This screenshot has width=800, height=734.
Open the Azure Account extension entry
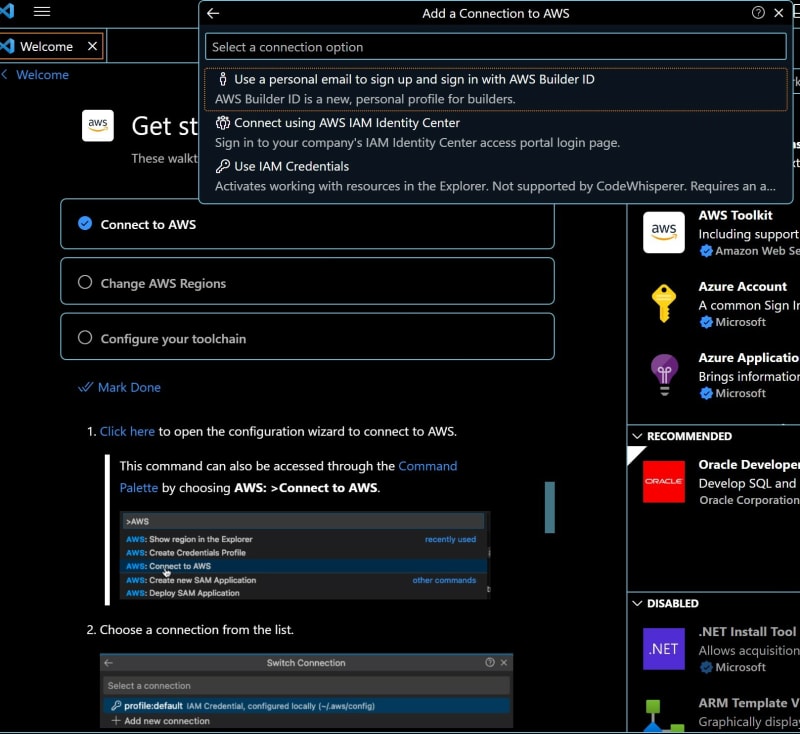pos(714,304)
